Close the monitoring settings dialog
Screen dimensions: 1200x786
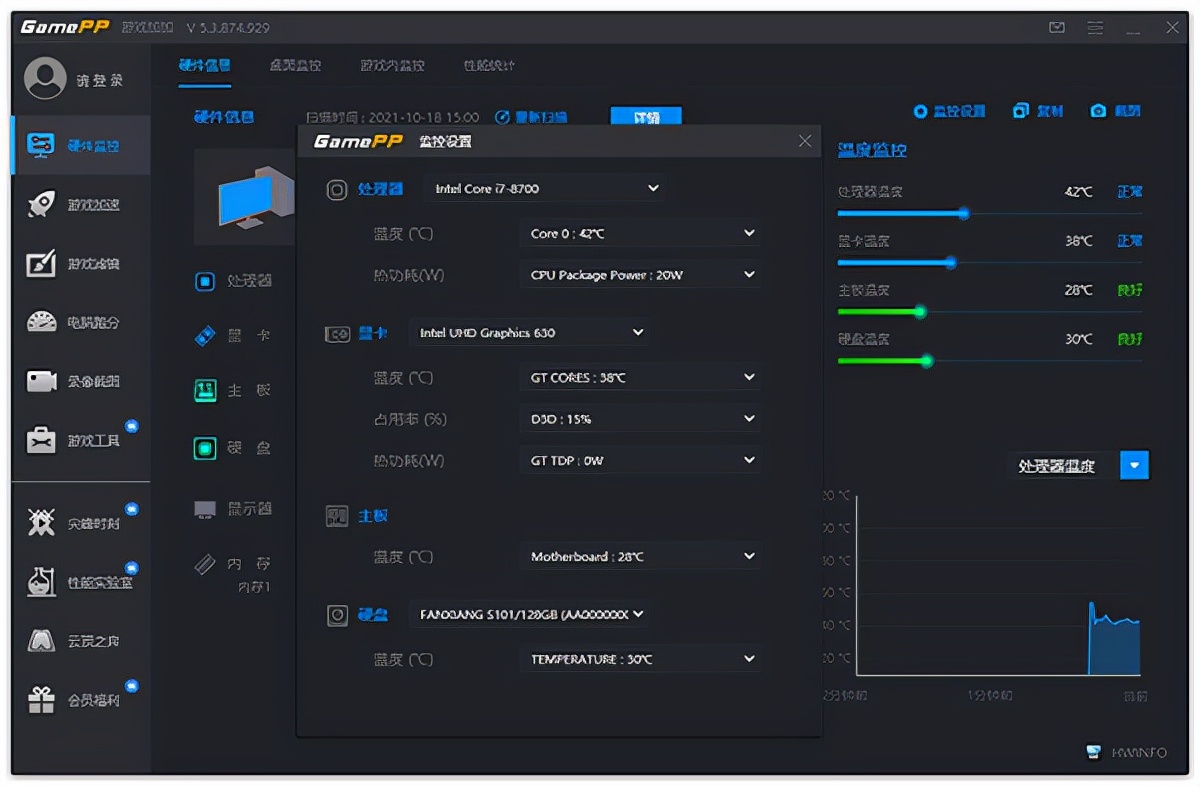coord(805,141)
